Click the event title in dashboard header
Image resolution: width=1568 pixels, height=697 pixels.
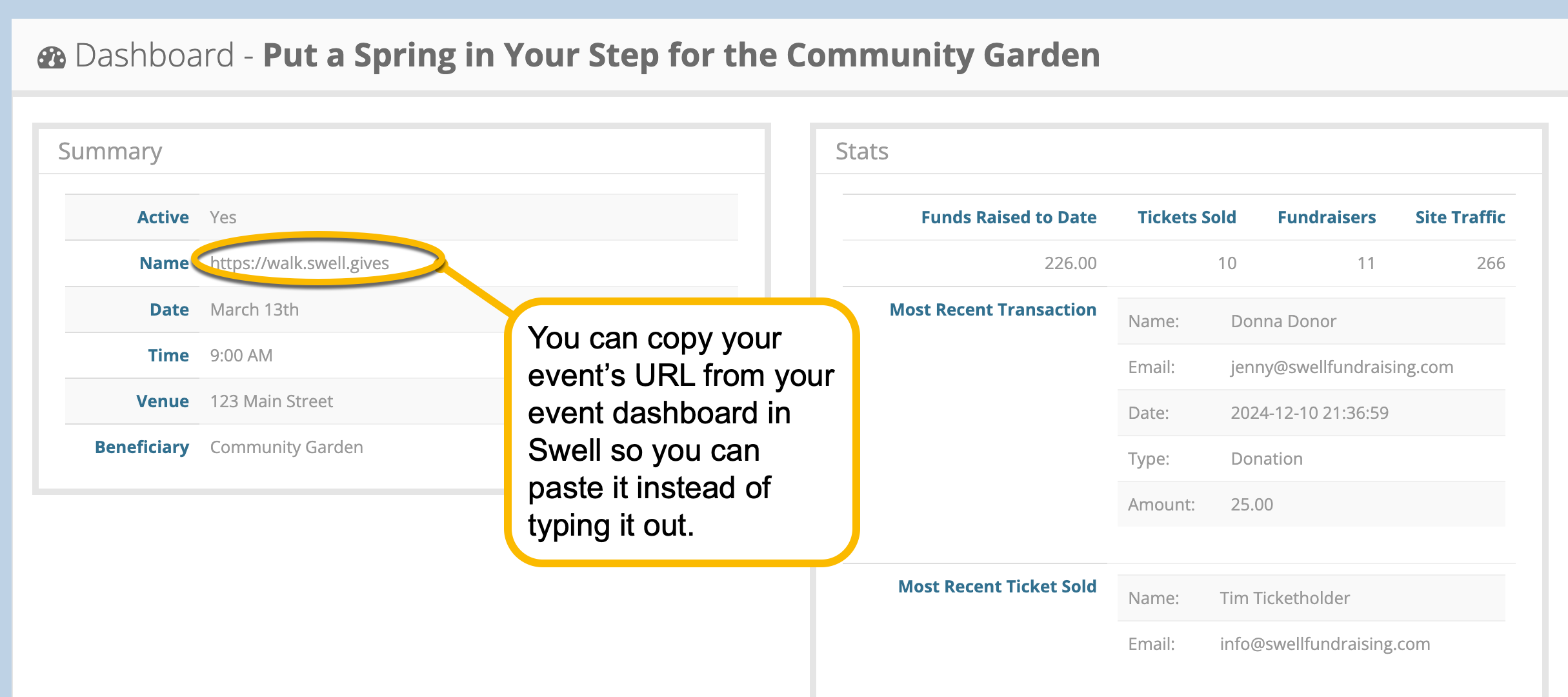click(x=681, y=56)
